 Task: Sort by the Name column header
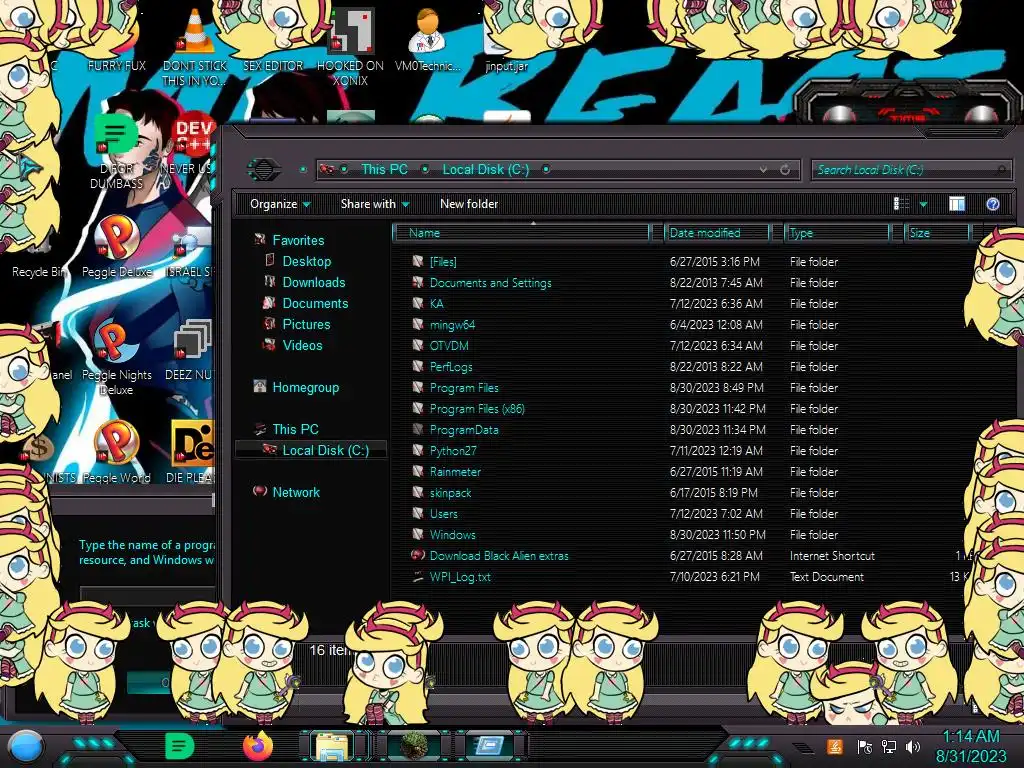(x=522, y=233)
